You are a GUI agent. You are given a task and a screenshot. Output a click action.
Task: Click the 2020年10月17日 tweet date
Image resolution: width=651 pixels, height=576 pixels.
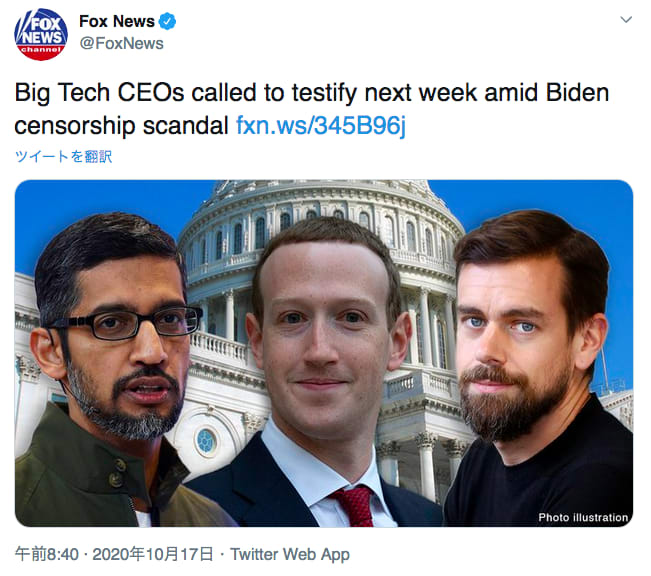[x=153, y=554]
